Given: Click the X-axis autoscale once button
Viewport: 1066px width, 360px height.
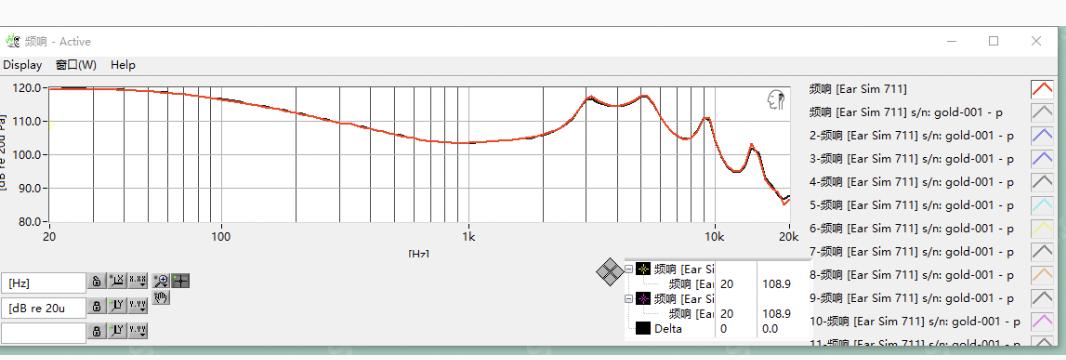Looking at the screenshot, I should tap(118, 281).
